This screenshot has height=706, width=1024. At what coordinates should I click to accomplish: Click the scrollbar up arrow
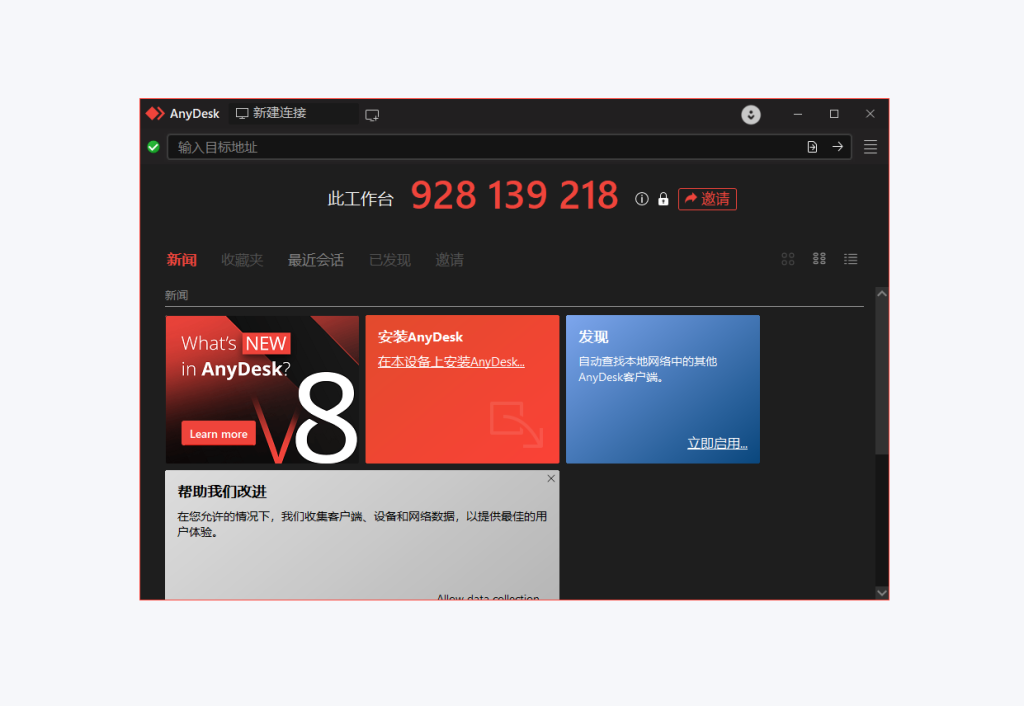(x=882, y=294)
